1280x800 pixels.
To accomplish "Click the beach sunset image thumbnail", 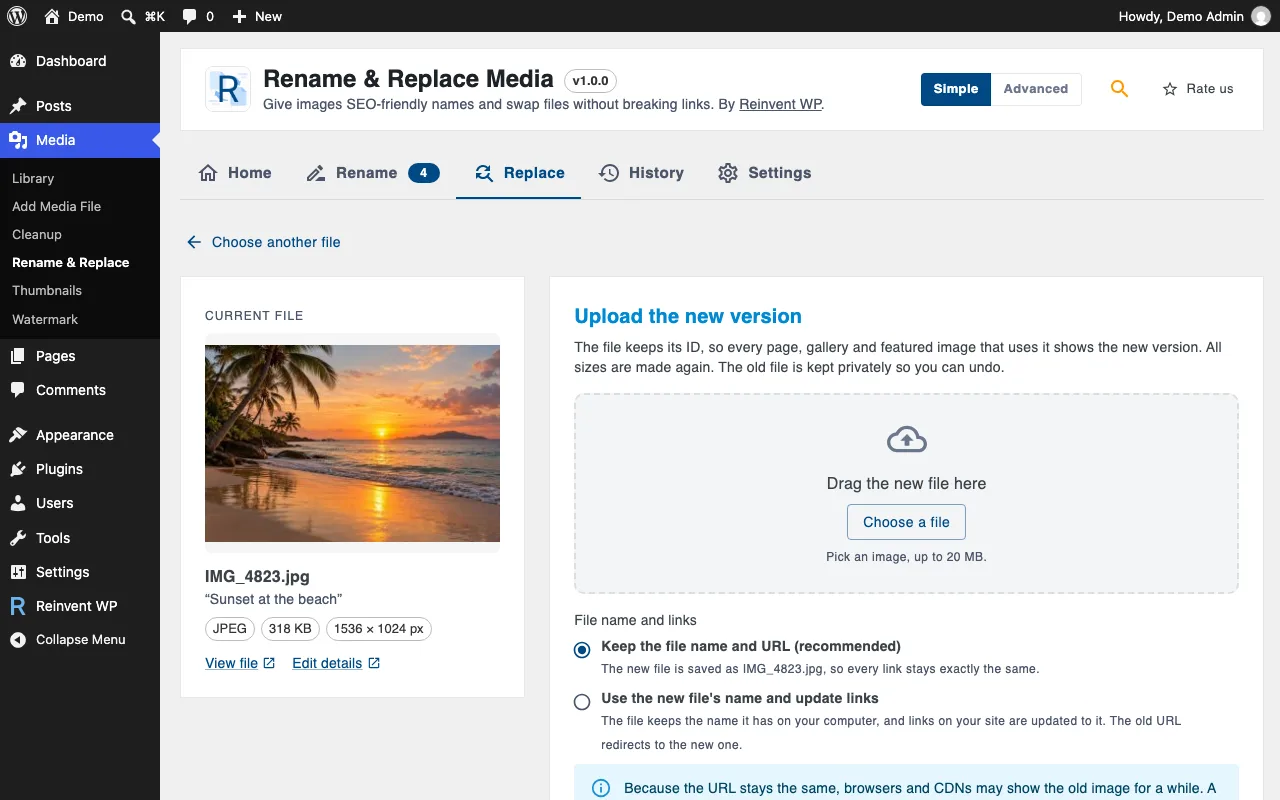I will click(x=352, y=443).
